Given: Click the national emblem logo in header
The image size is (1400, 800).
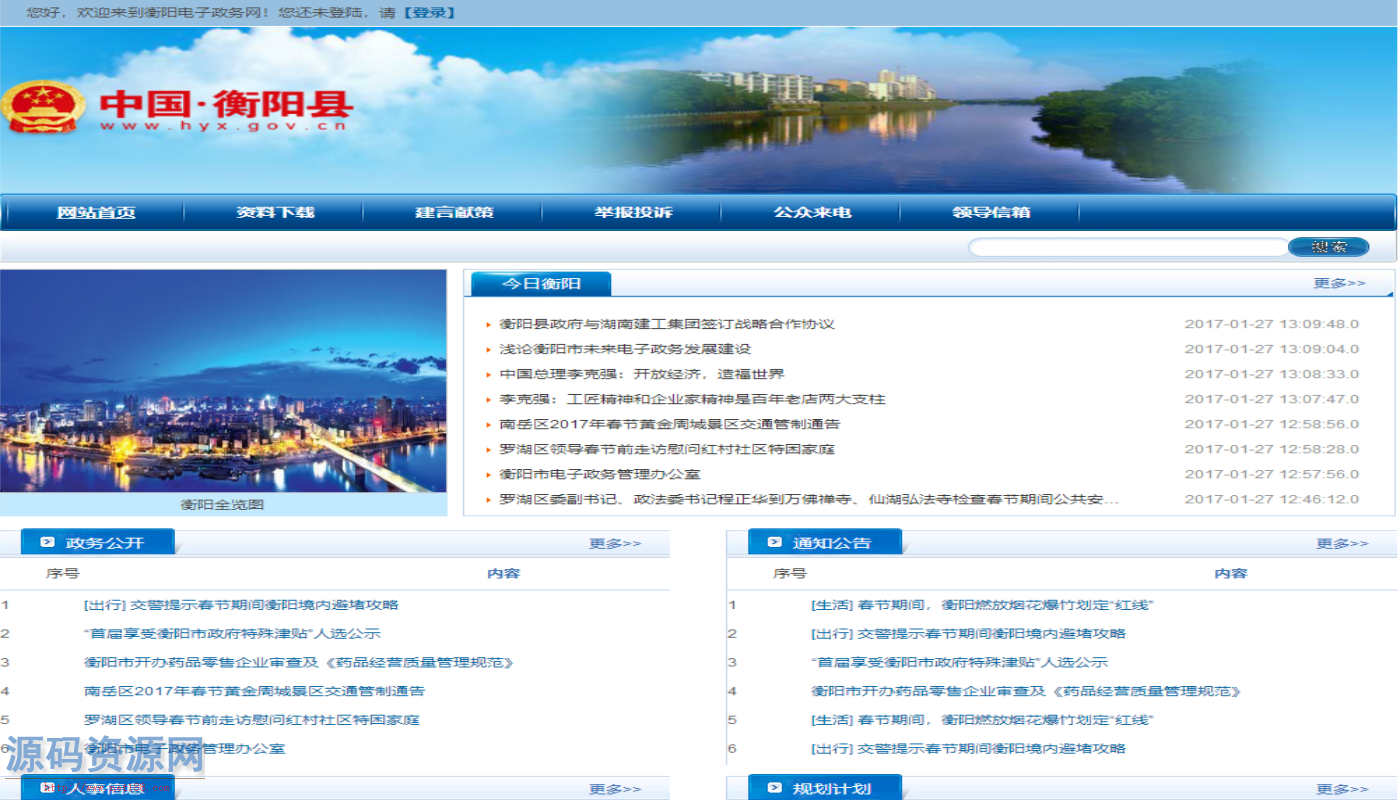Looking at the screenshot, I should coord(42,107).
